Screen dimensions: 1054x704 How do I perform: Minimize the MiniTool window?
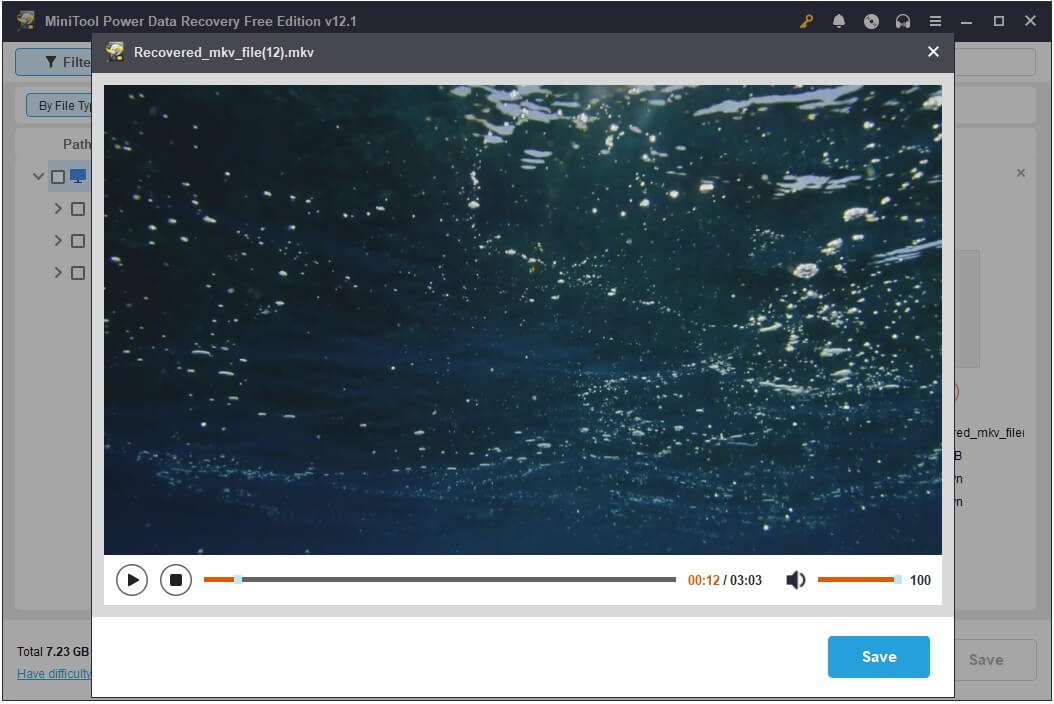[x=967, y=22]
